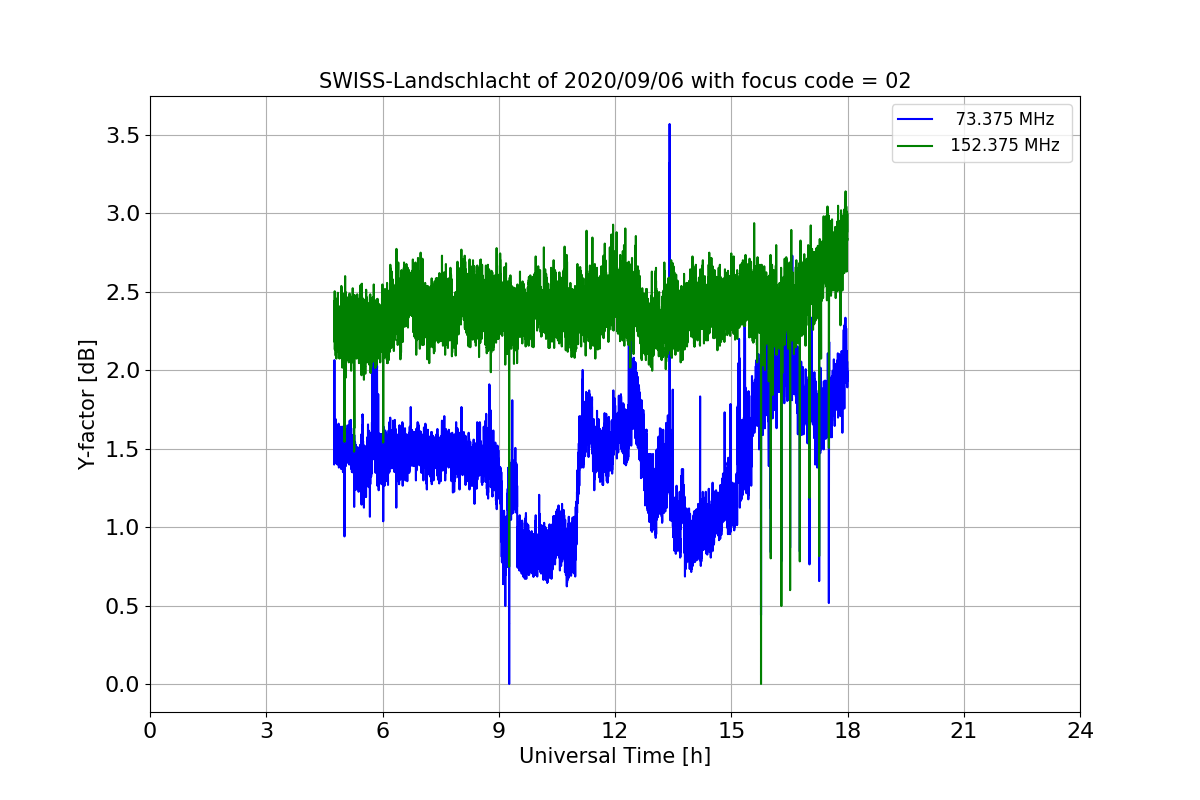Click x-axis tick label 9

tap(499, 731)
